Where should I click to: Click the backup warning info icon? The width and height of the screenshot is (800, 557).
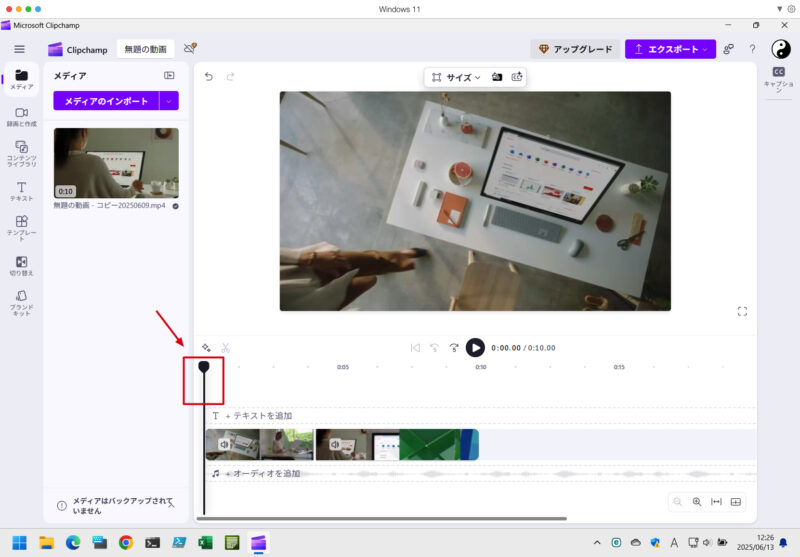[62, 506]
